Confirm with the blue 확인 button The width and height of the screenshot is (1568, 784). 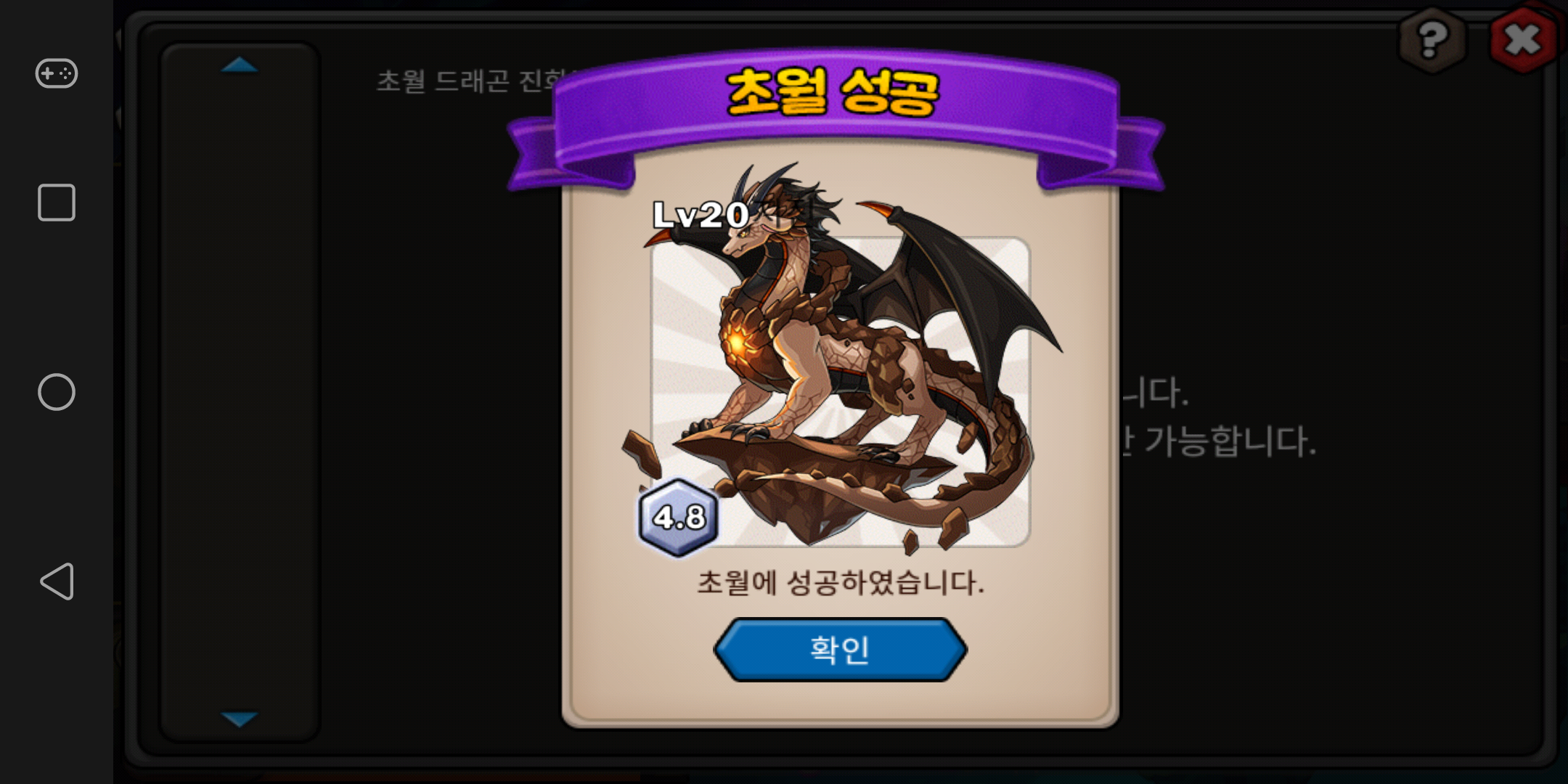tap(840, 650)
